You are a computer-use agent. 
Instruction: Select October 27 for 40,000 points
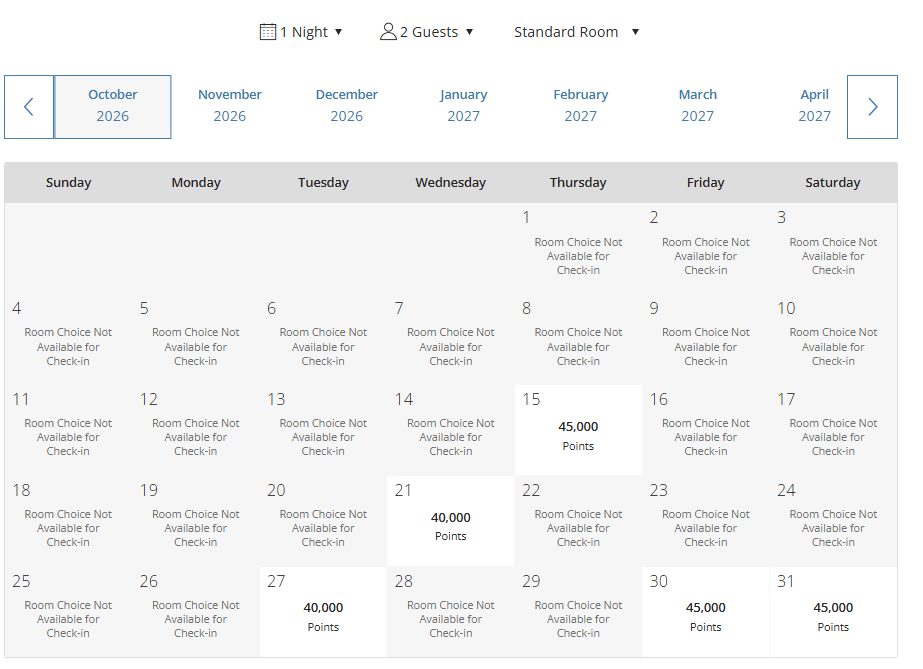pos(323,611)
